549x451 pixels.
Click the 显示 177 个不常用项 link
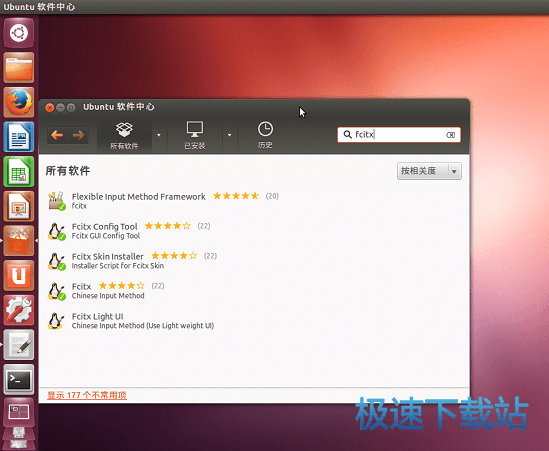86,395
